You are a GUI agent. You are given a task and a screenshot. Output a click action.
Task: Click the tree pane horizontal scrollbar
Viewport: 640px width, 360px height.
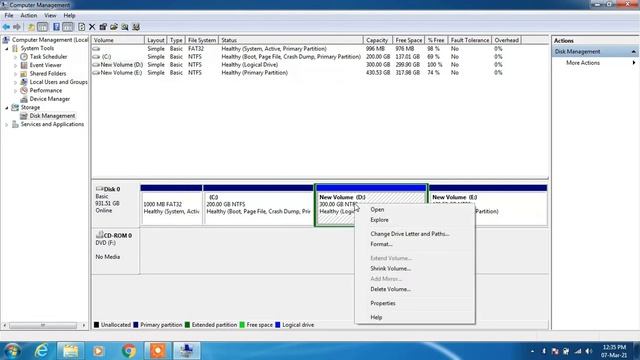pyautogui.click(x=43, y=325)
